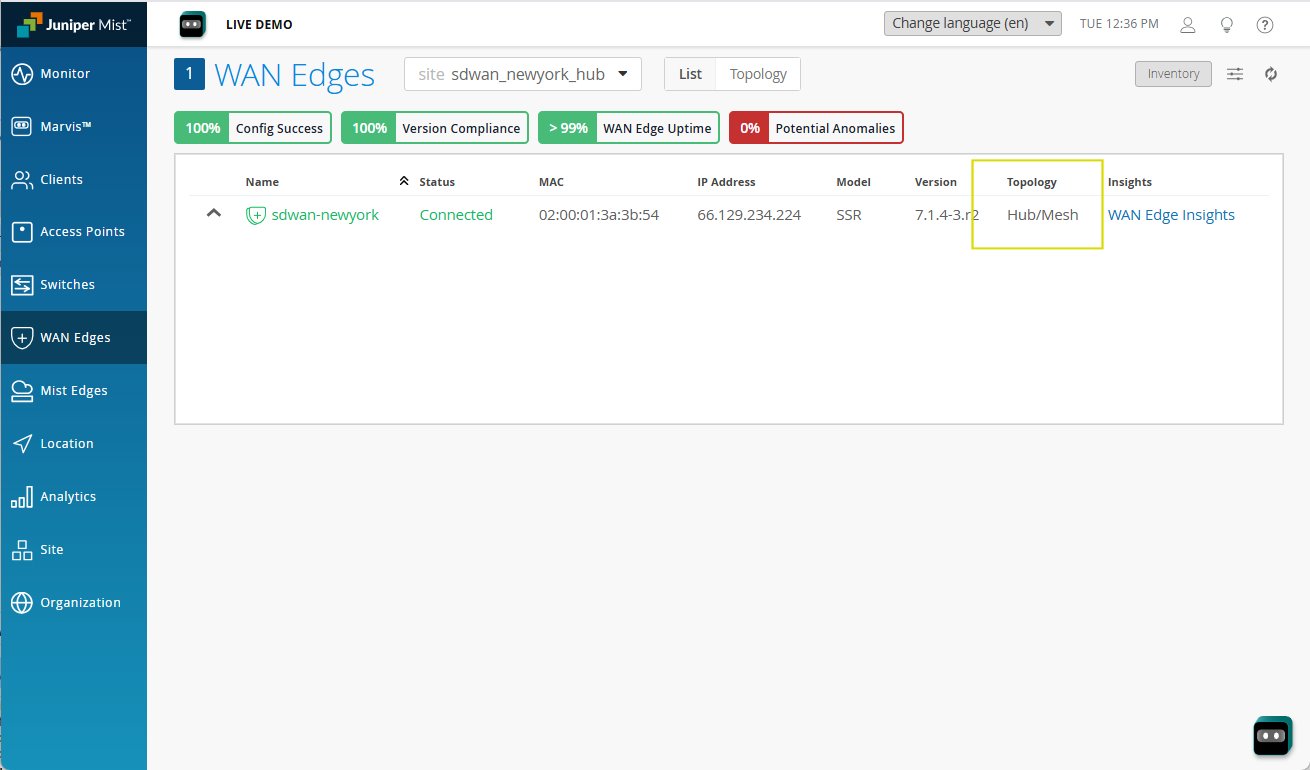This screenshot has height=770, width=1310.
Task: Open Mist Edges section
Action: 73,390
